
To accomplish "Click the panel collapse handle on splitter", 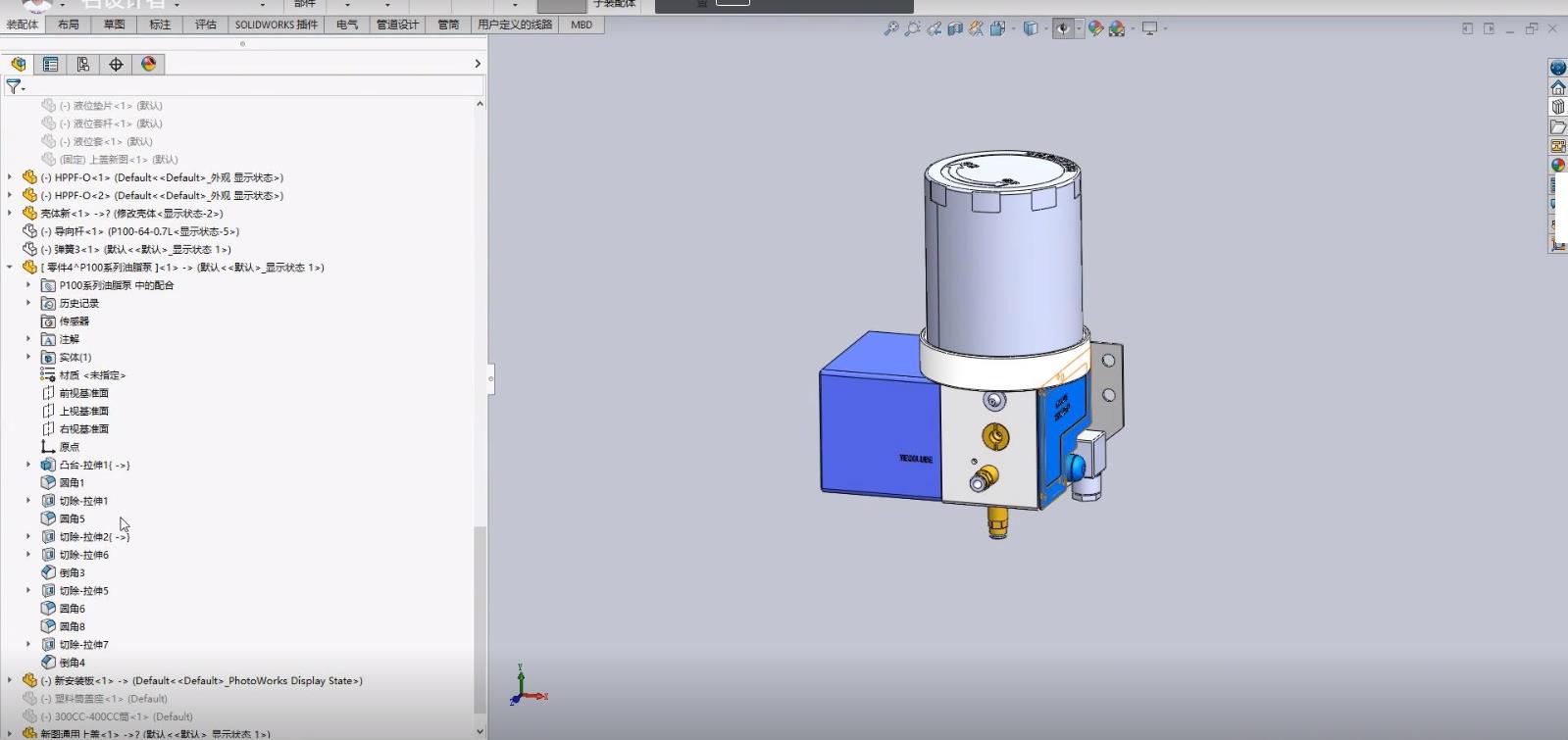I will tap(490, 378).
